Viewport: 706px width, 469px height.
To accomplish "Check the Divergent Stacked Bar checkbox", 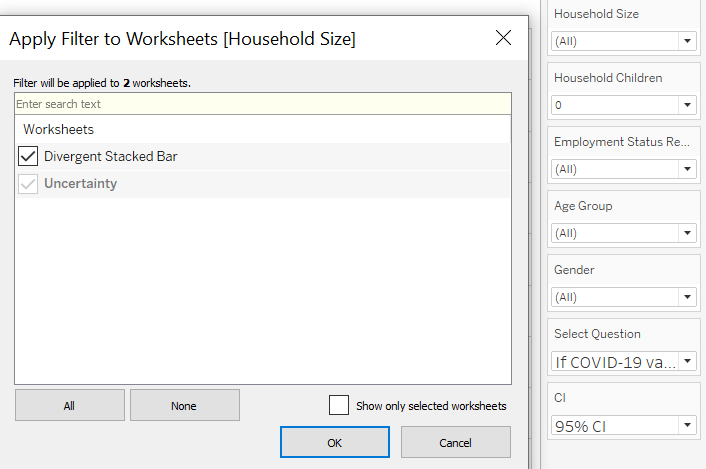I will point(28,156).
